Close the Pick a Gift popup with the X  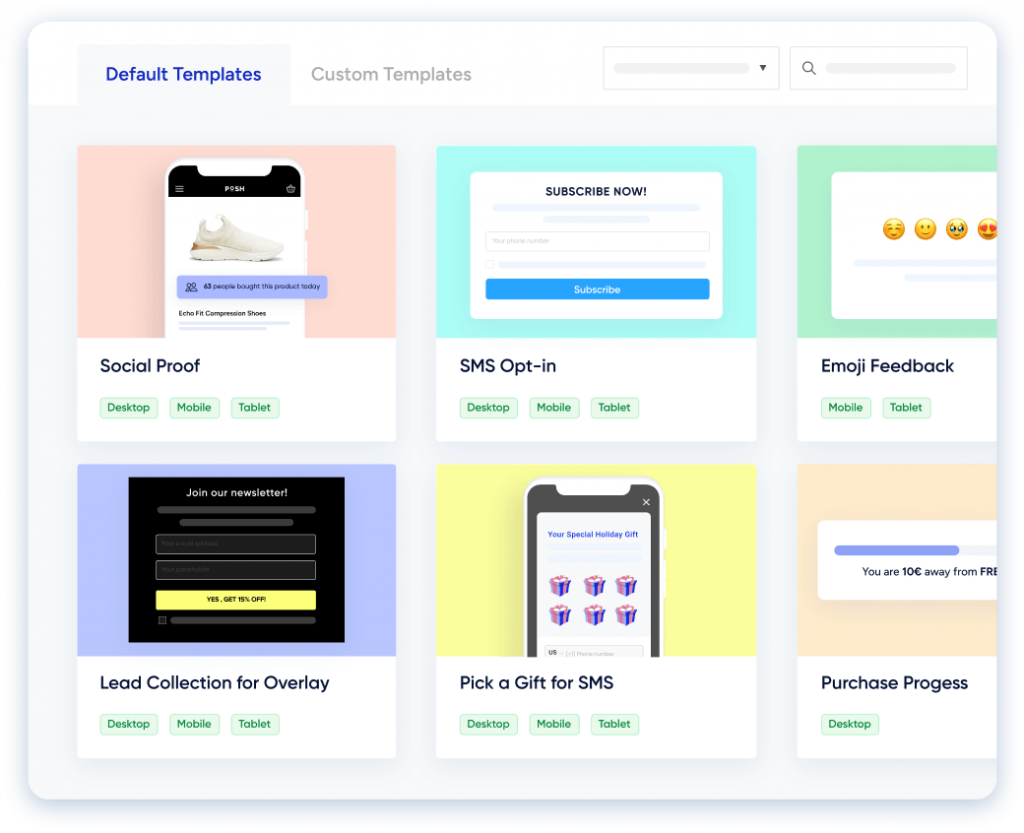pyautogui.click(x=646, y=502)
